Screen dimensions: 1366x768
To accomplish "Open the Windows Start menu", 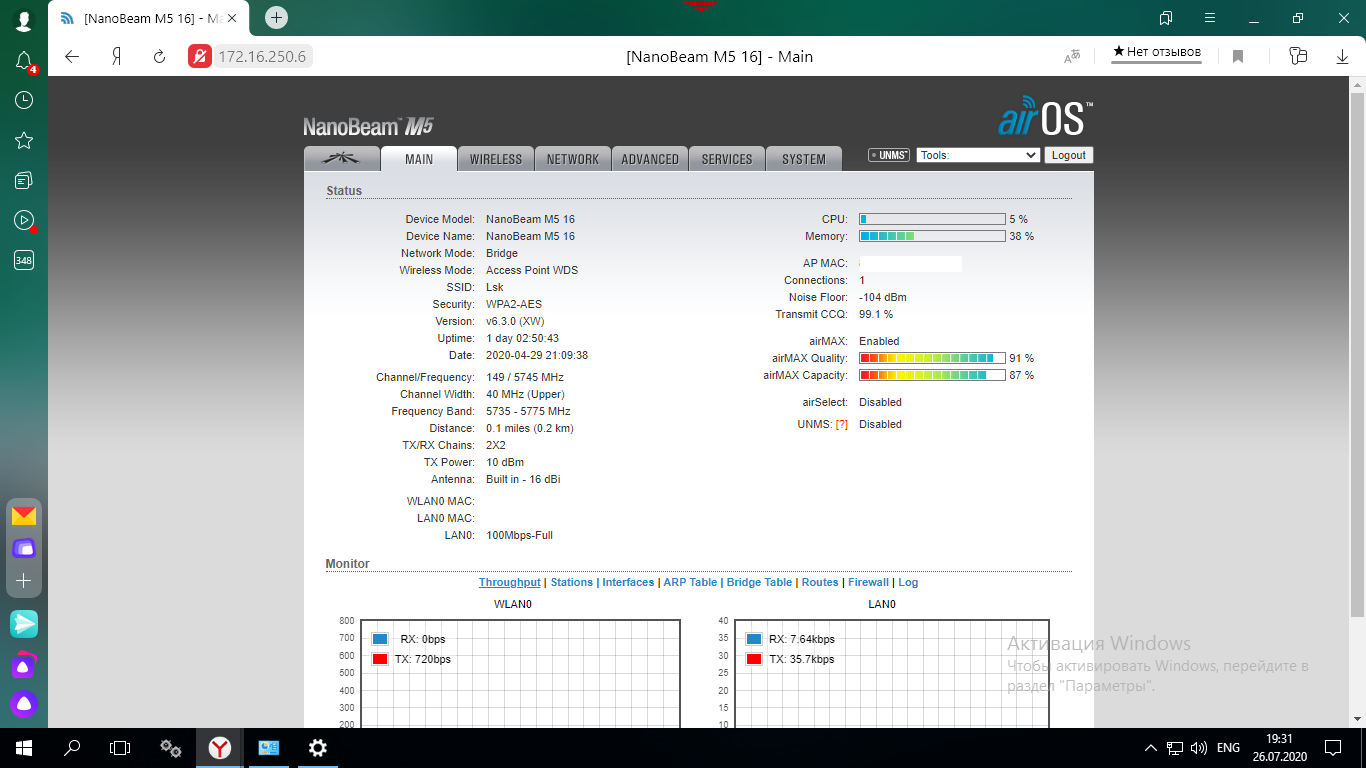I will point(24,748).
